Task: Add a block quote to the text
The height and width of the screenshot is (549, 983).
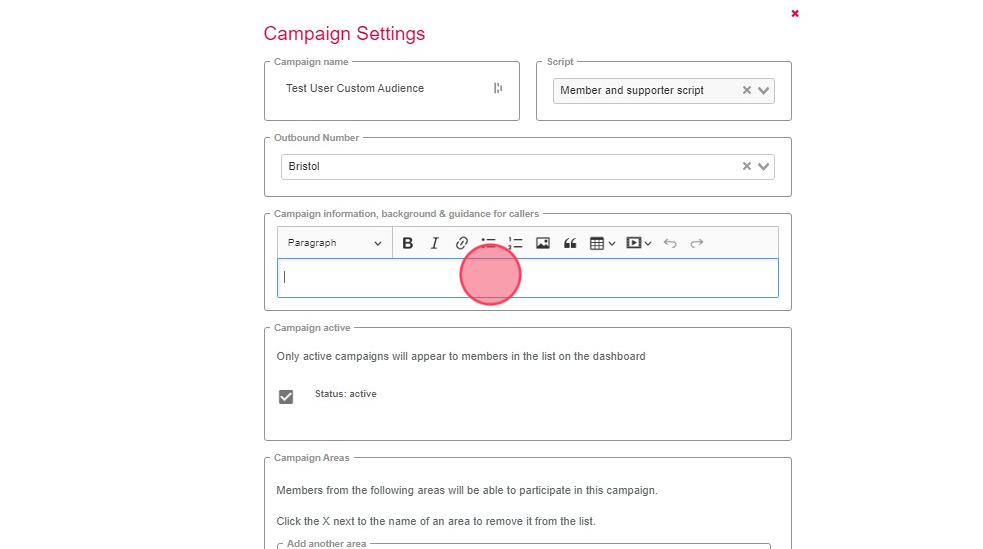Action: point(570,243)
